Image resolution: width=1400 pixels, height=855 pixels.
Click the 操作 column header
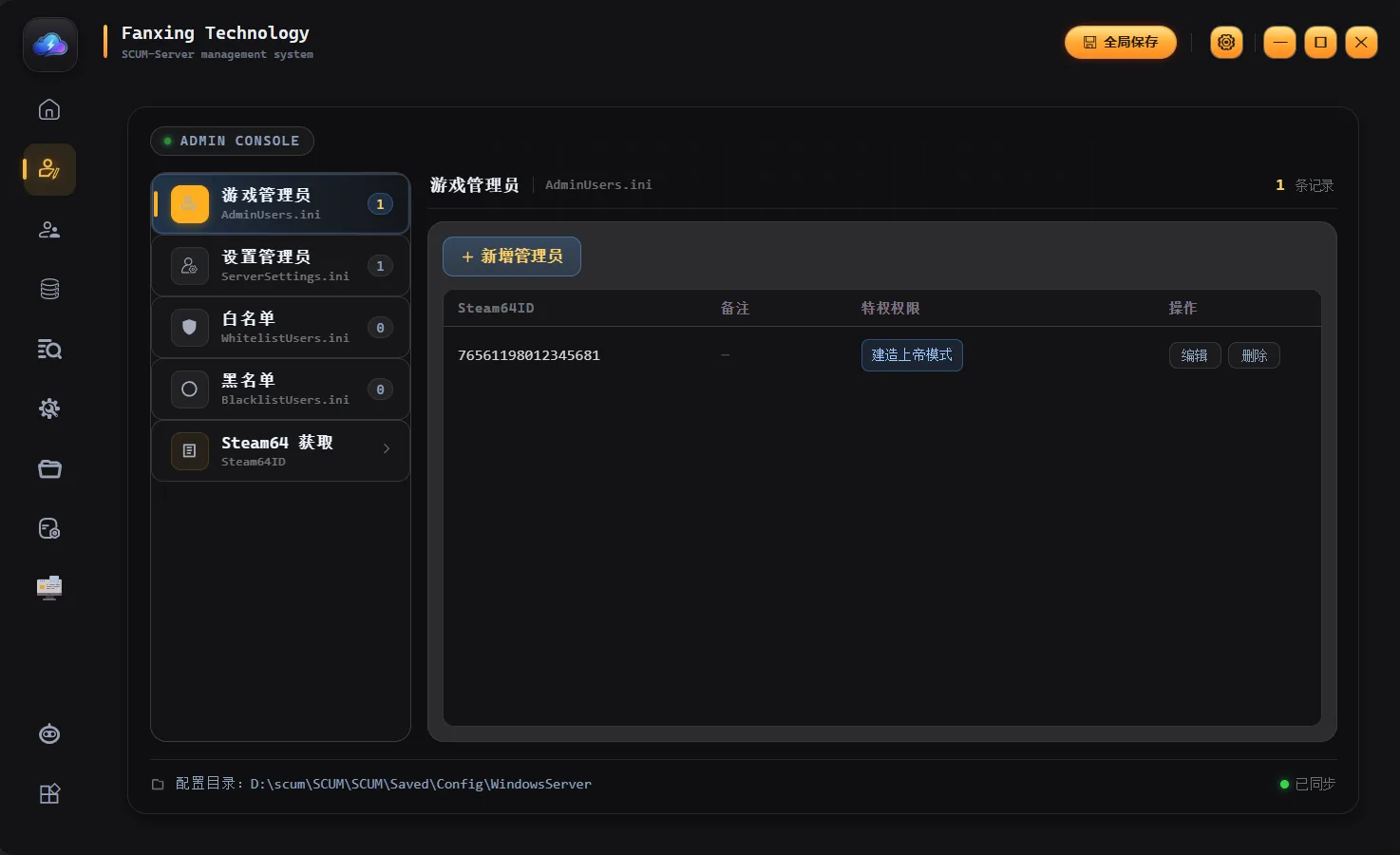(x=1182, y=308)
